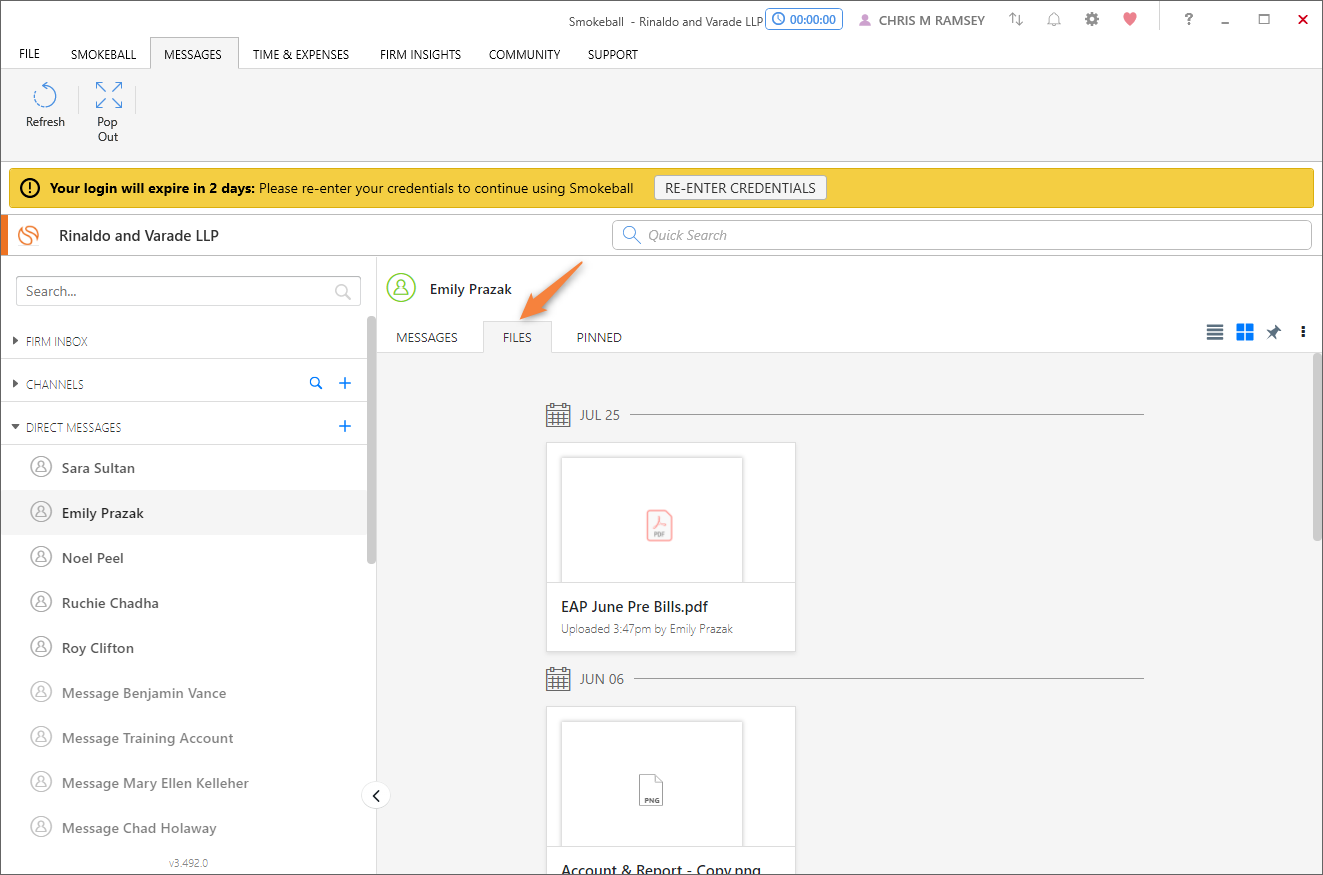The width and height of the screenshot is (1323, 875).
Task: Select Message Mary Ellen Kelleher
Action: [x=184, y=783]
